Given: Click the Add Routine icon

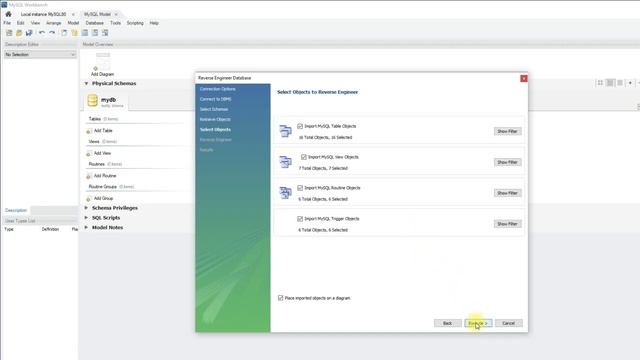Looking at the screenshot, I should coord(89,176).
